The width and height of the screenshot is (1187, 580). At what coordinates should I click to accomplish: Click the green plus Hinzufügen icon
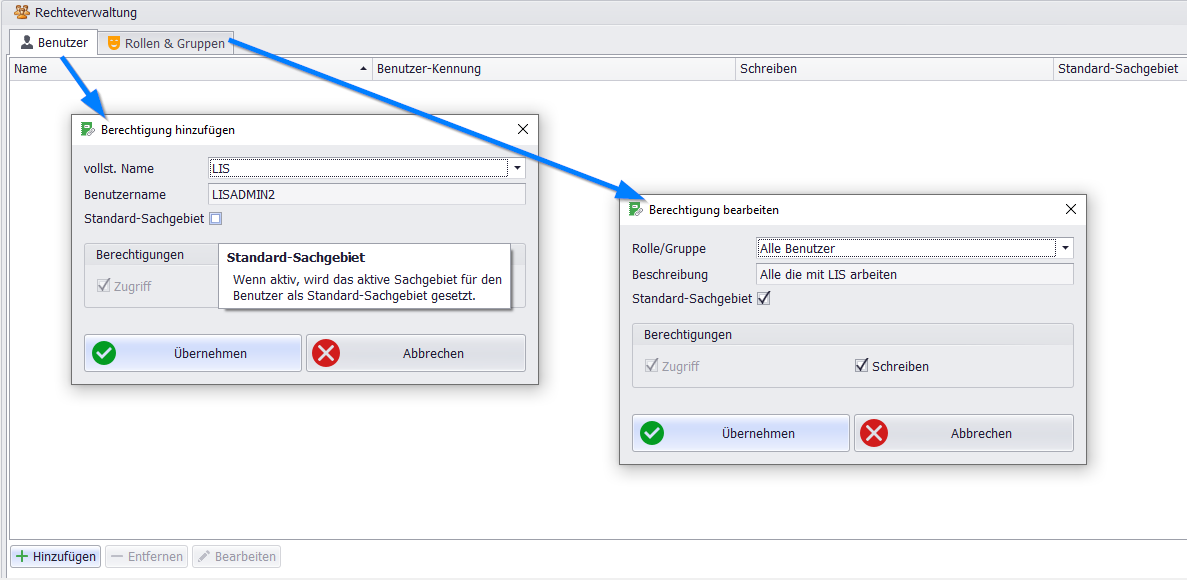[21, 556]
